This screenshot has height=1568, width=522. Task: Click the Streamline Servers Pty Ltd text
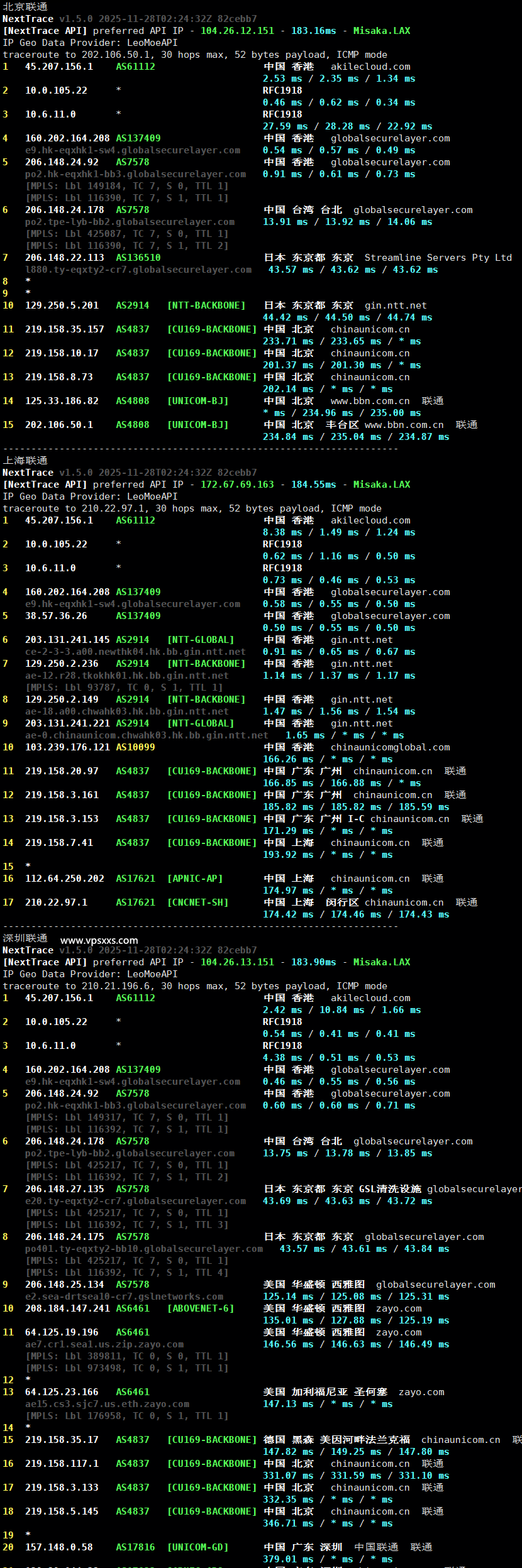point(438,258)
